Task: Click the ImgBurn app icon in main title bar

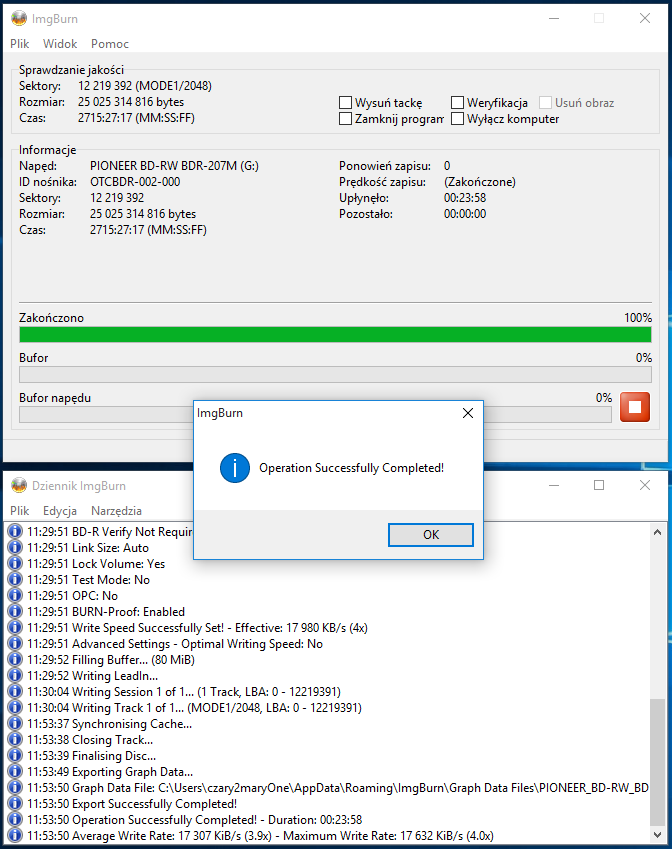Action: 19,18
